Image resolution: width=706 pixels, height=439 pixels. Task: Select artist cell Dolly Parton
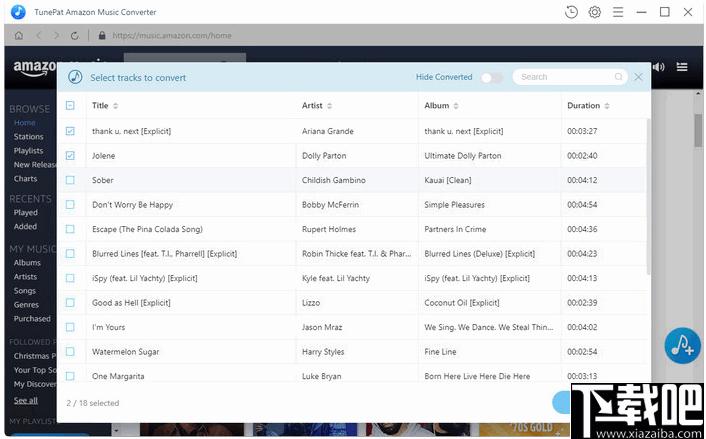point(324,156)
